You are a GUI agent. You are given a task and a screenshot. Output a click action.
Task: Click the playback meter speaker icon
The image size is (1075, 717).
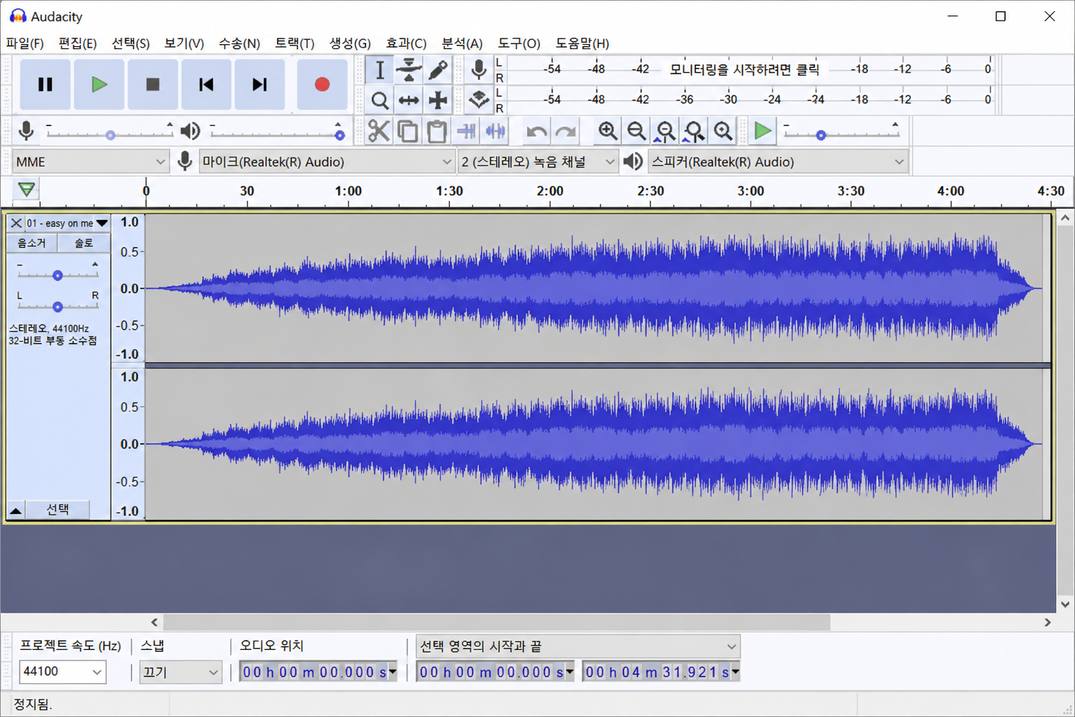click(479, 100)
